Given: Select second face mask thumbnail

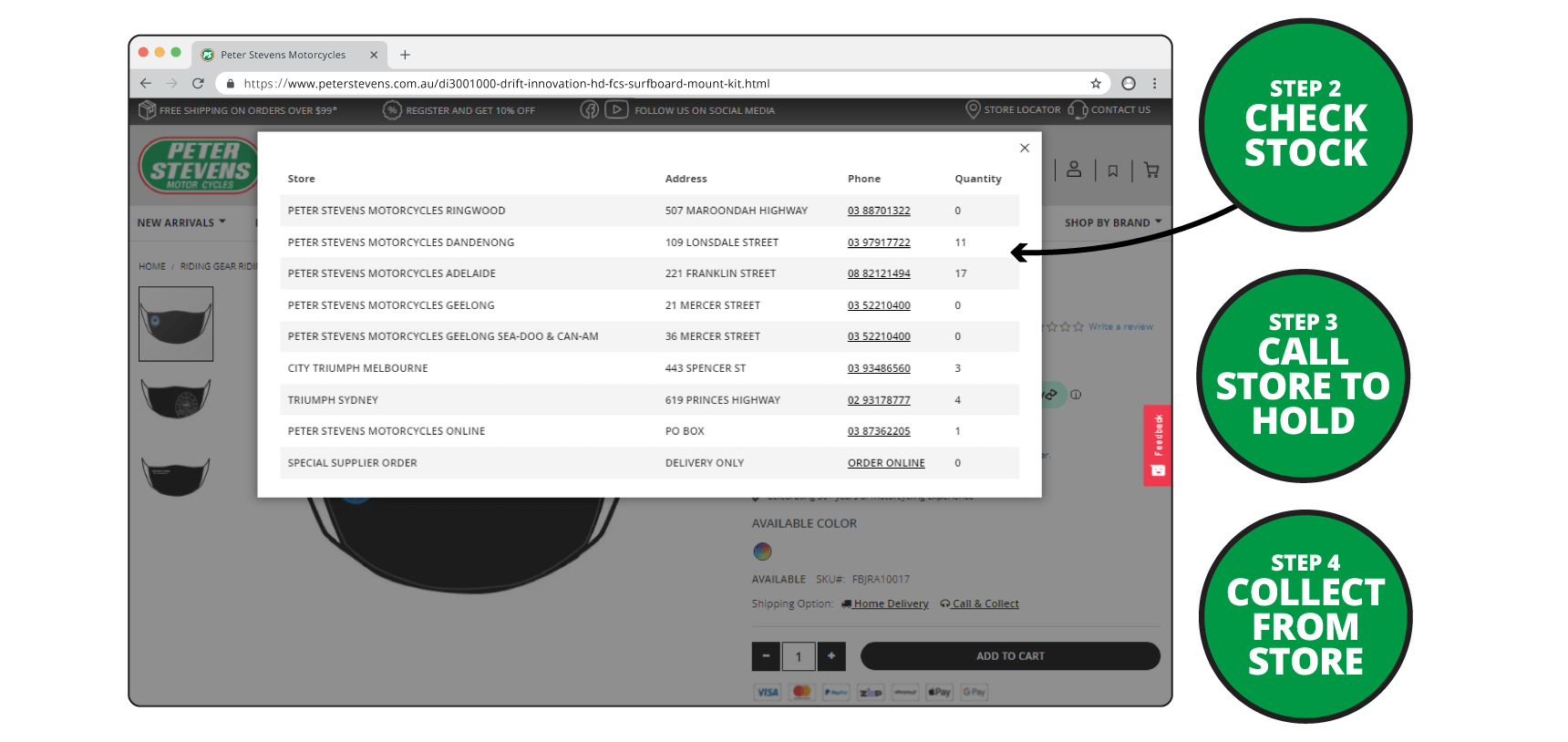Looking at the screenshot, I should (176, 398).
